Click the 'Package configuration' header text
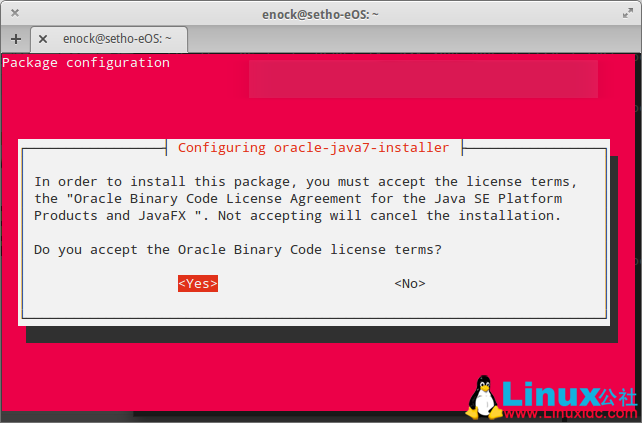This screenshot has width=642, height=423. (x=86, y=63)
